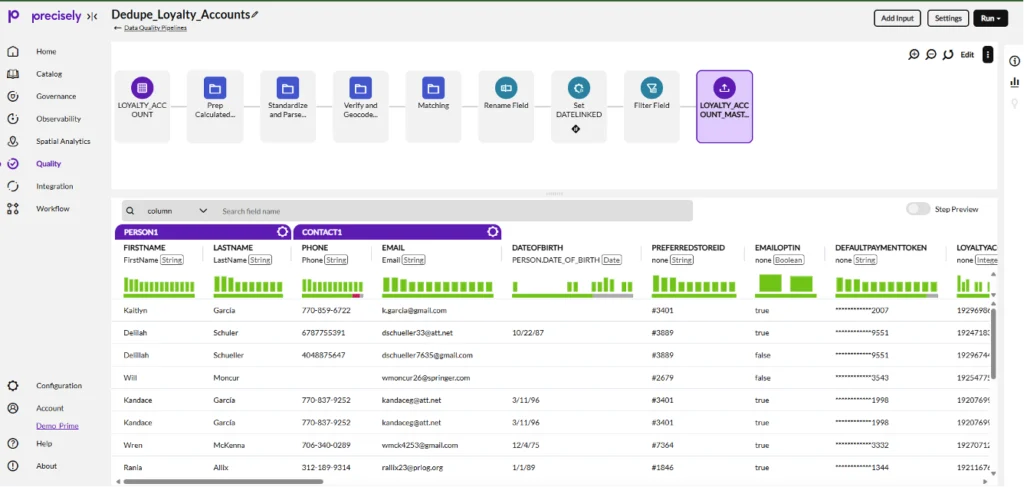Click the PREFERREDSTOREID column header
1024x487 pixels.
point(688,248)
